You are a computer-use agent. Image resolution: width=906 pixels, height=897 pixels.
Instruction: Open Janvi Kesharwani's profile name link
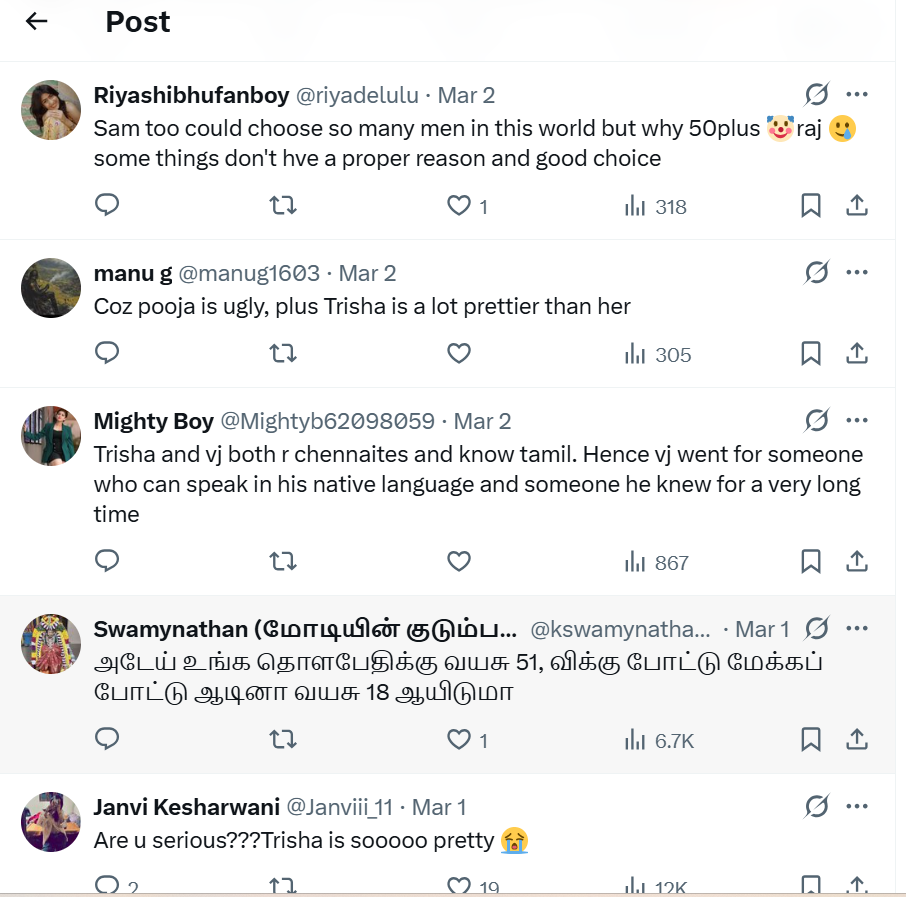(187, 807)
